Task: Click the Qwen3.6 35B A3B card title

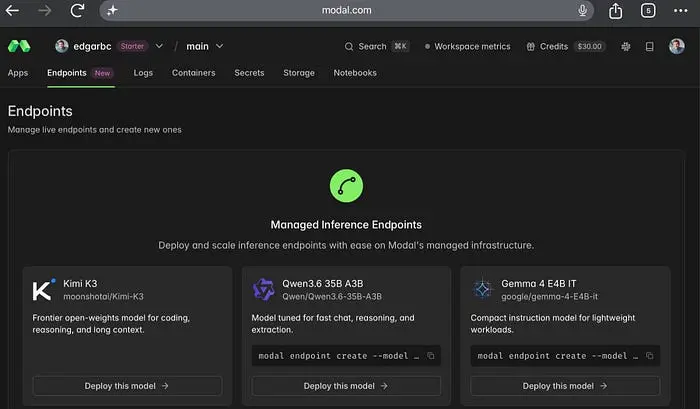Action: (x=322, y=284)
